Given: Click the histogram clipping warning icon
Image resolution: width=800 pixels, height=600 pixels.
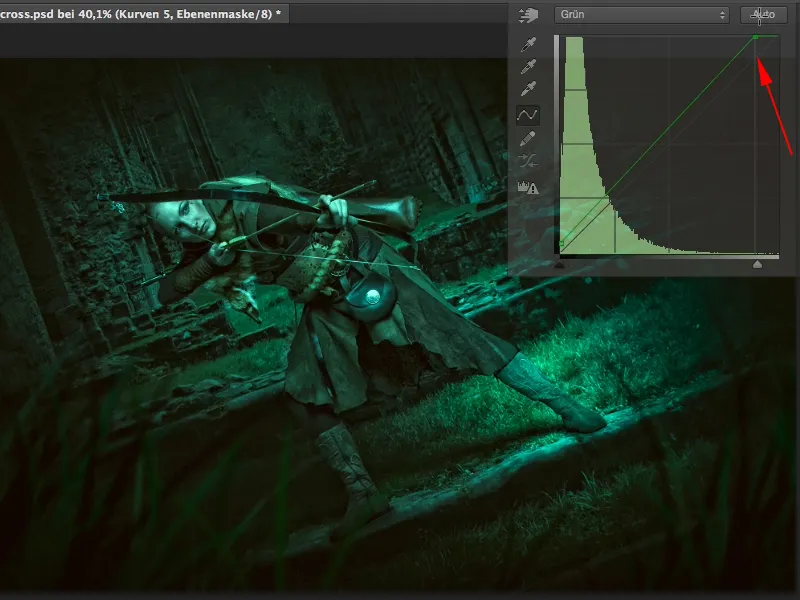Looking at the screenshot, I should 528,187.
